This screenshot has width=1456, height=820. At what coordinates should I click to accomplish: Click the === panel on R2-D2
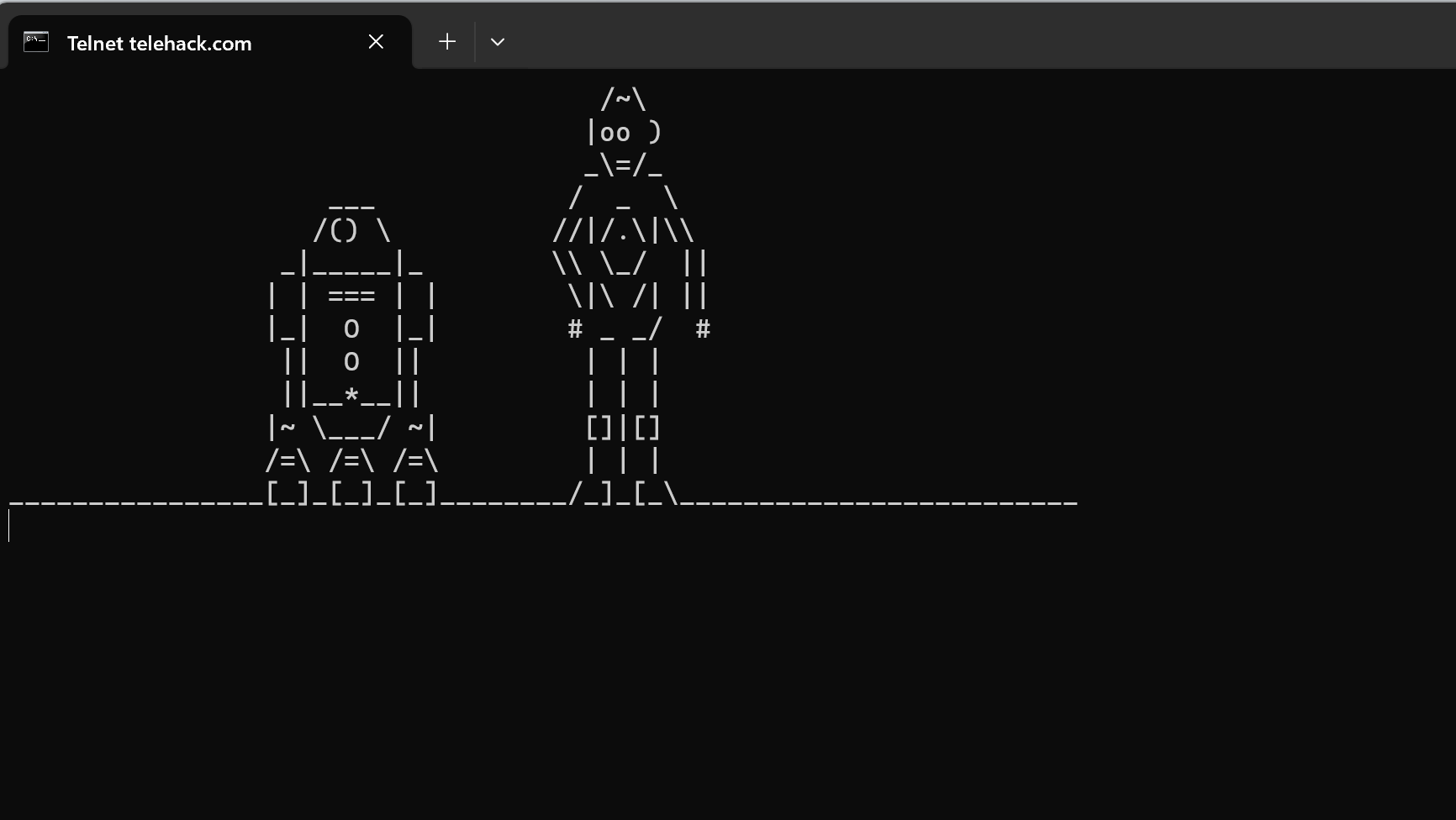tap(351, 295)
